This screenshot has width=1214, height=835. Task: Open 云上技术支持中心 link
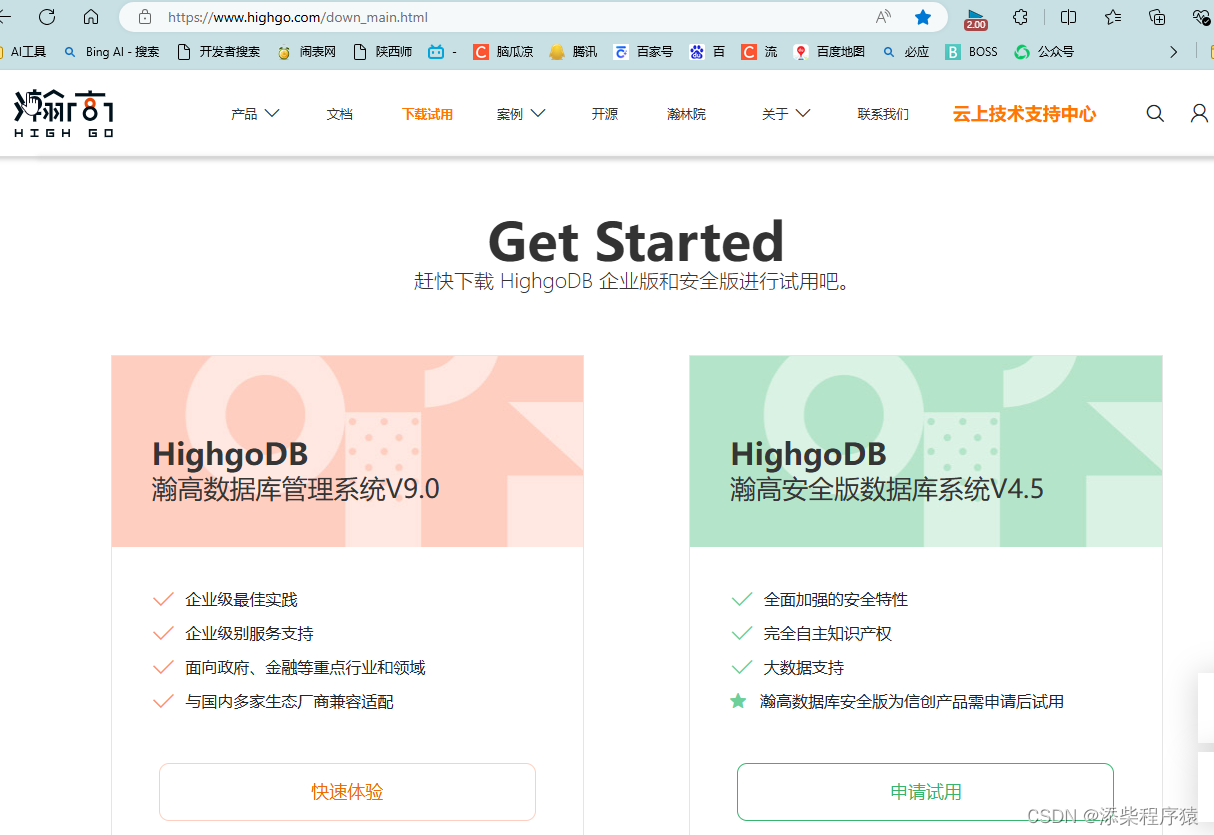pyautogui.click(x=1024, y=114)
